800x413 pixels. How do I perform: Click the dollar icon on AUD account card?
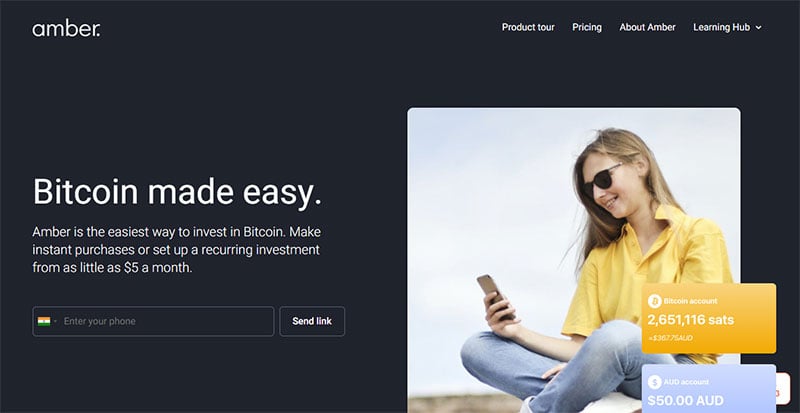(655, 382)
